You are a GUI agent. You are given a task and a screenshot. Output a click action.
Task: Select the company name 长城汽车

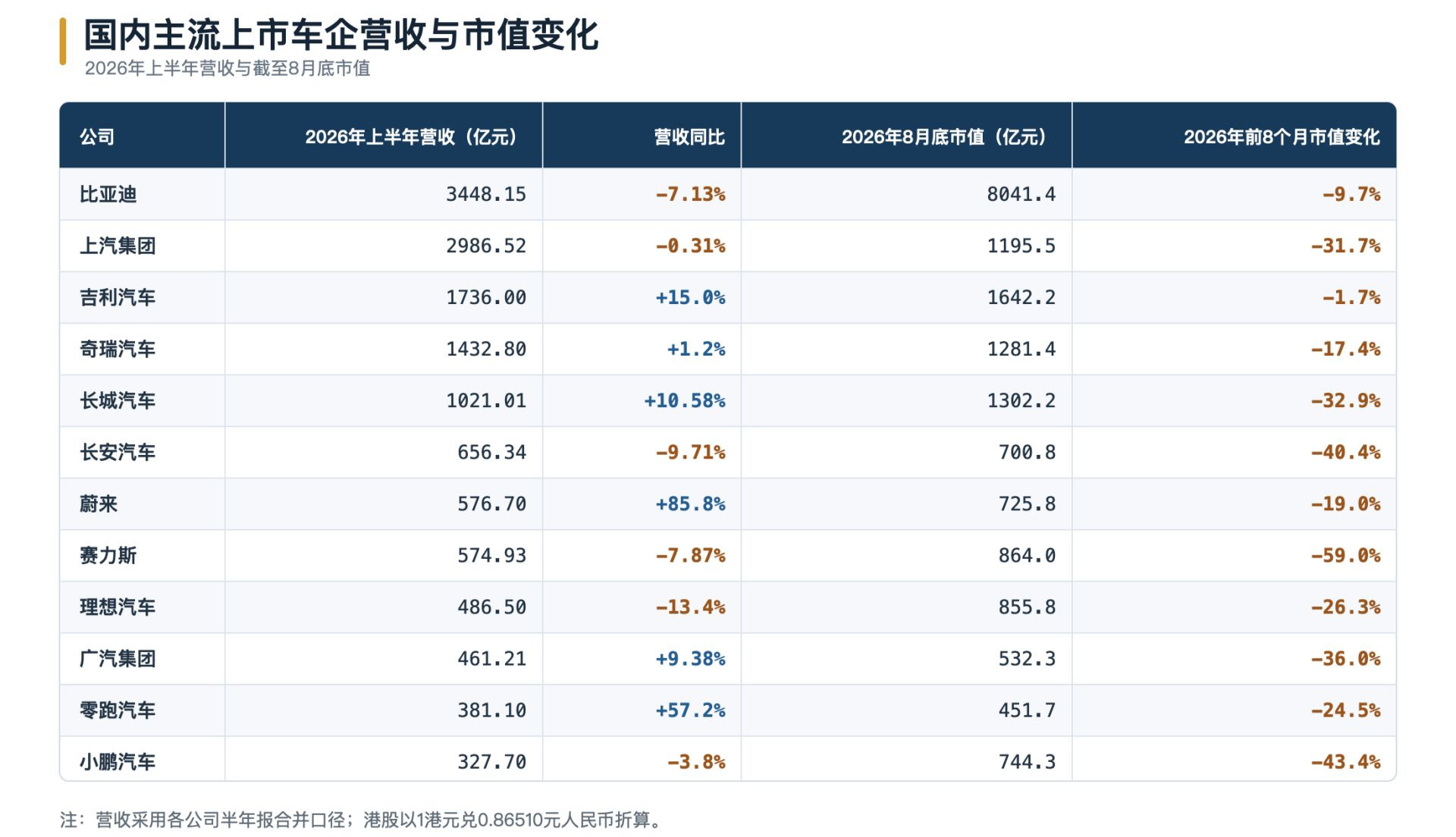pos(118,400)
